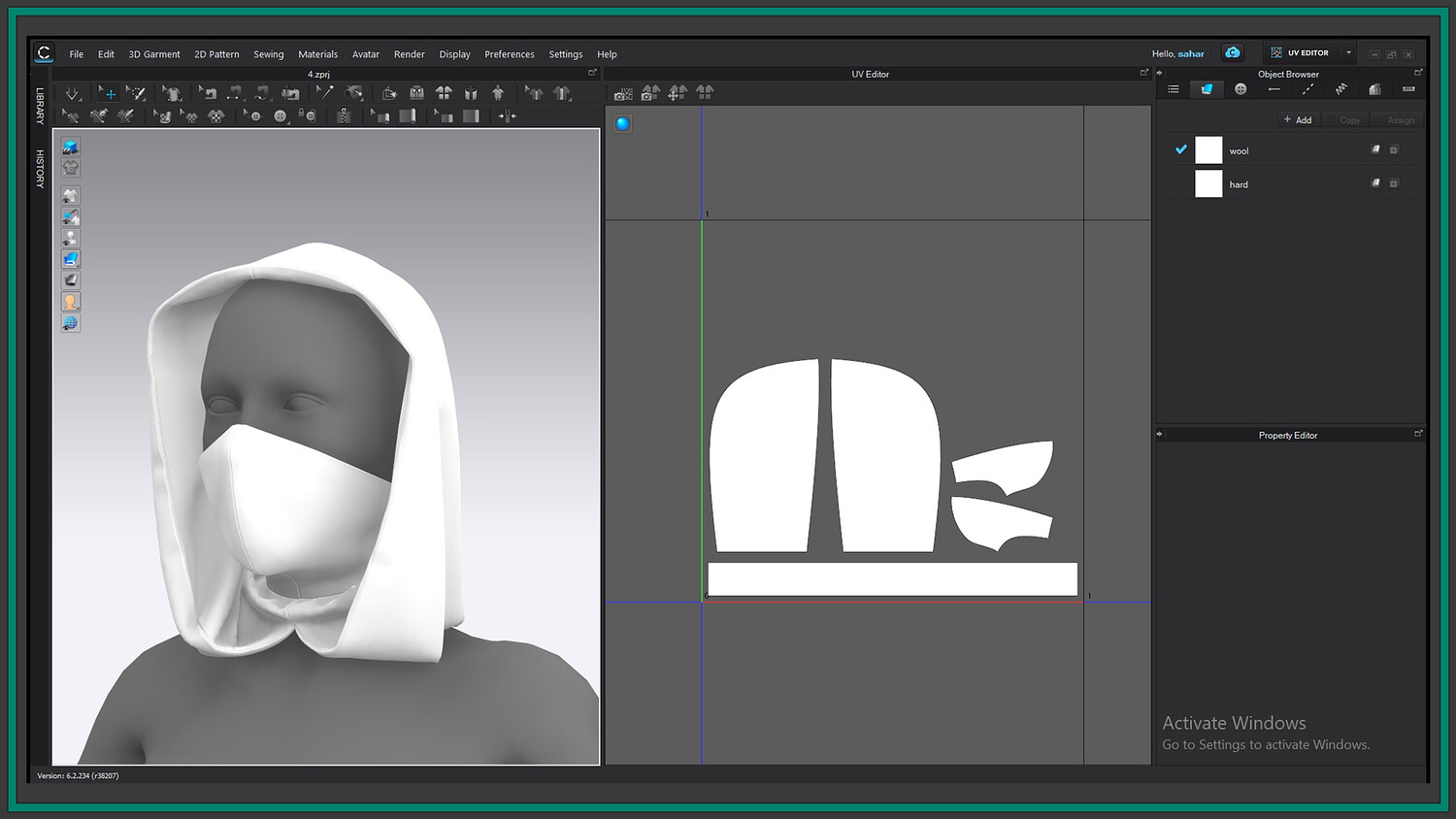Click the Add fabric button
1456x819 pixels.
pos(1297,120)
